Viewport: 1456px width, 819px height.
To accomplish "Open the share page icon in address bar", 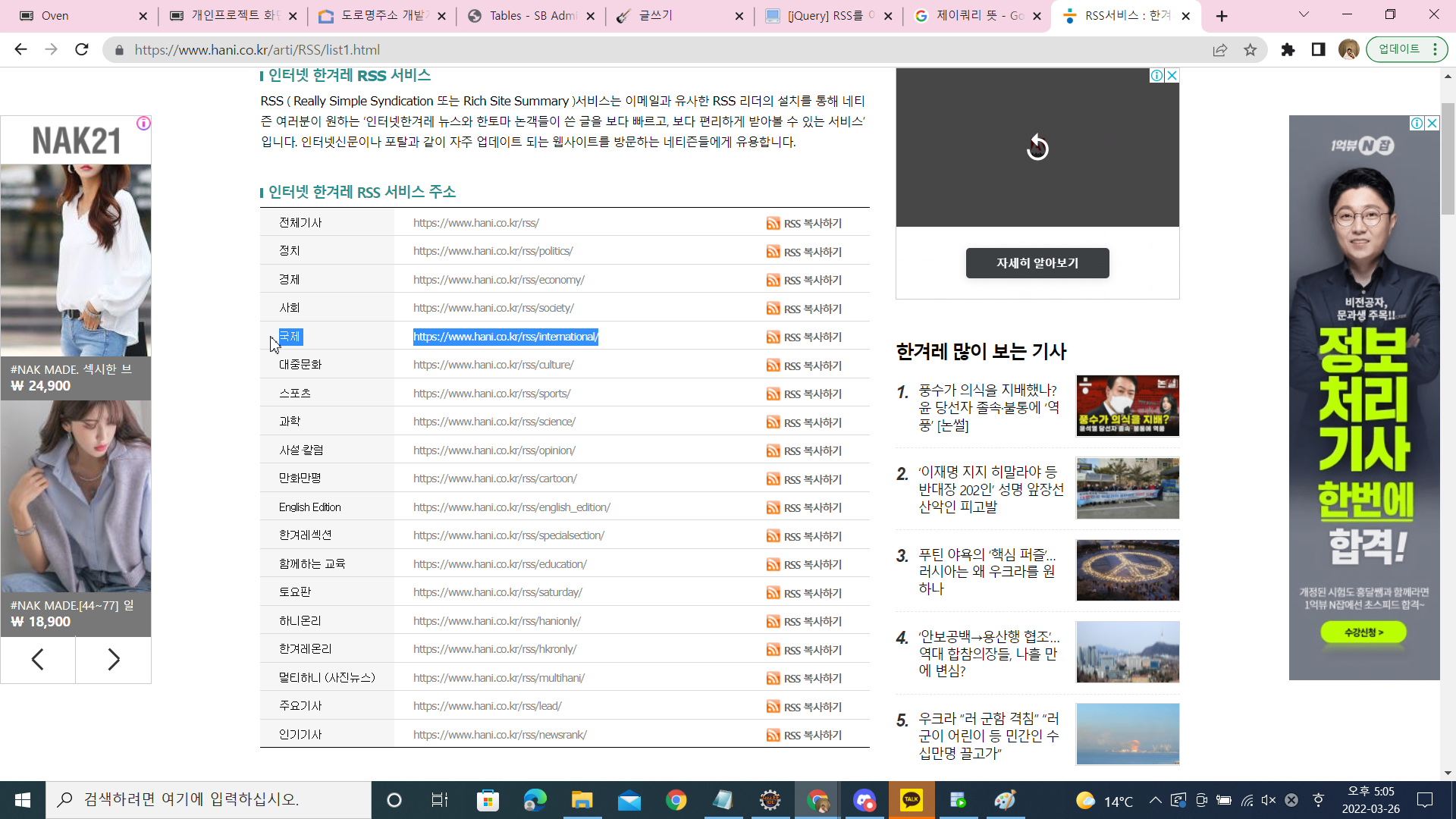I will pos(1220,50).
